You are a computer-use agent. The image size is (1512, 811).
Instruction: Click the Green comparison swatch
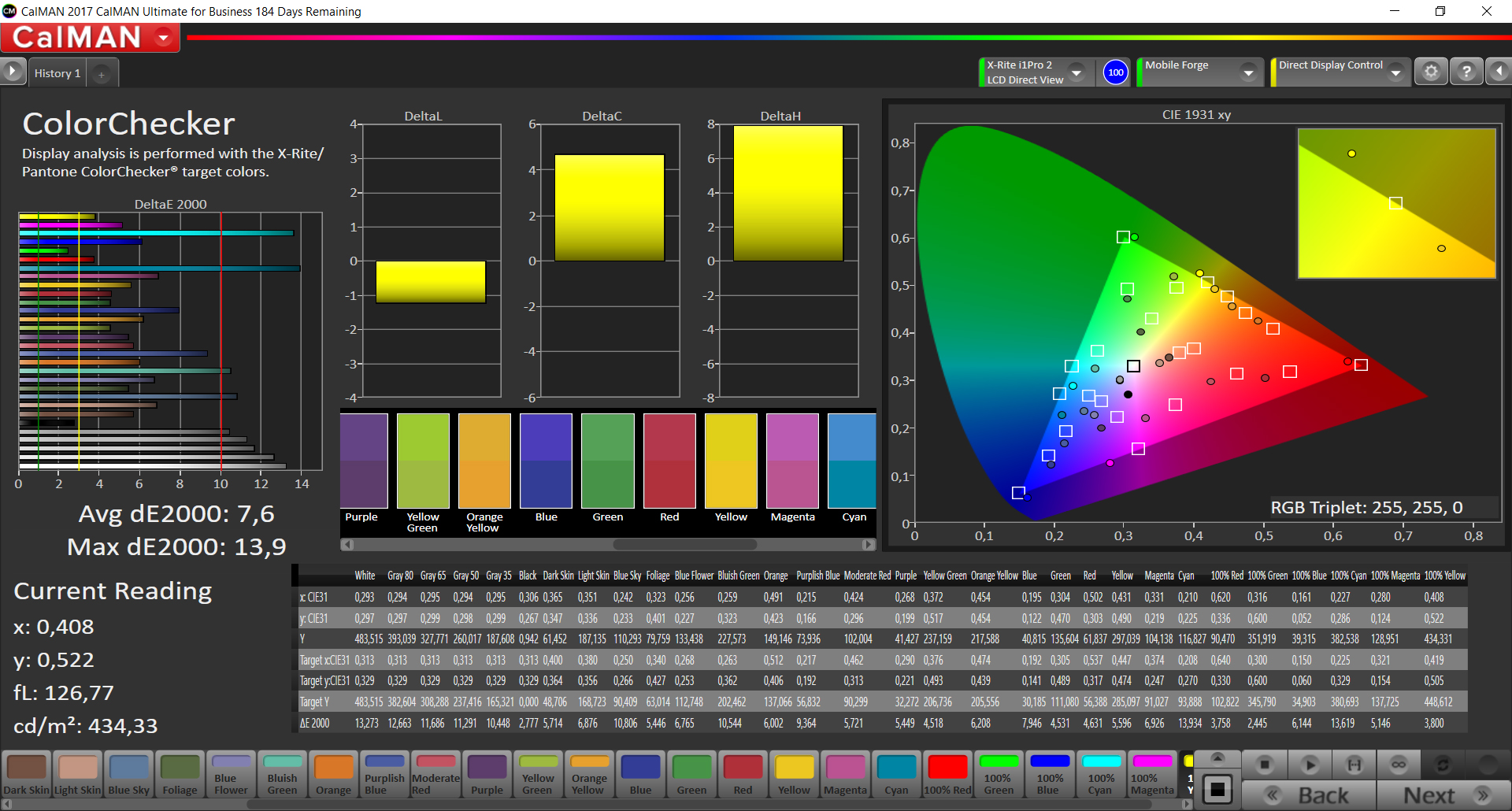click(x=607, y=461)
